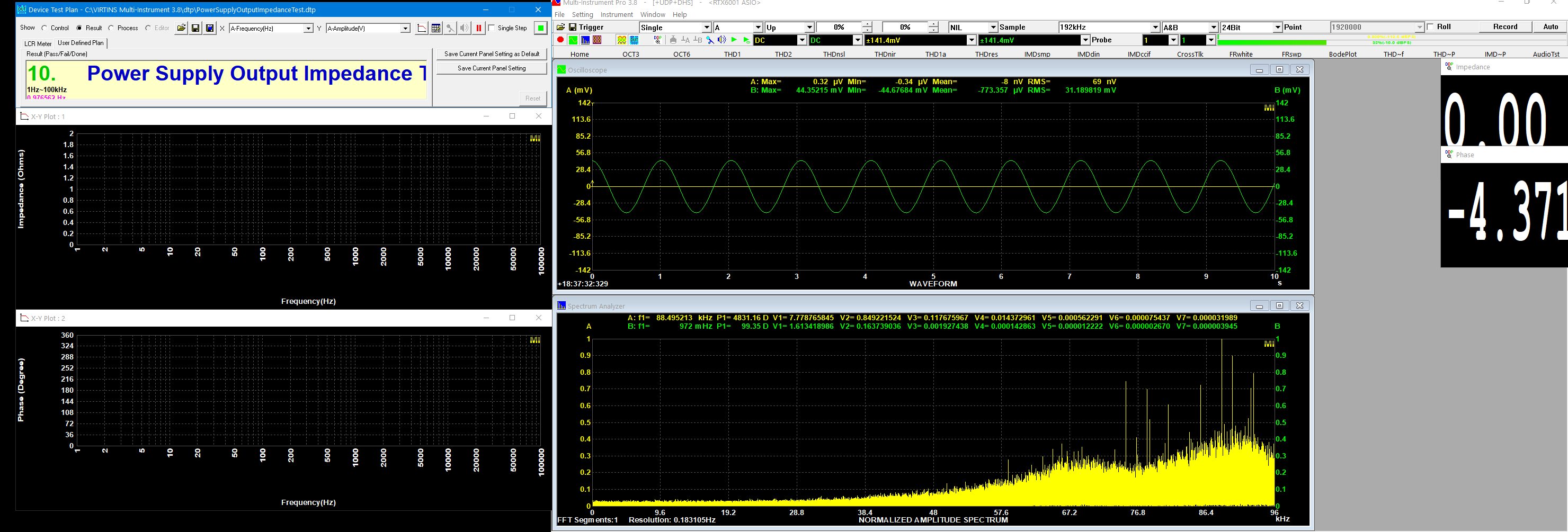The height and width of the screenshot is (532, 1568).
Task: Open the yellow DC coupling dropdown
Action: [802, 40]
